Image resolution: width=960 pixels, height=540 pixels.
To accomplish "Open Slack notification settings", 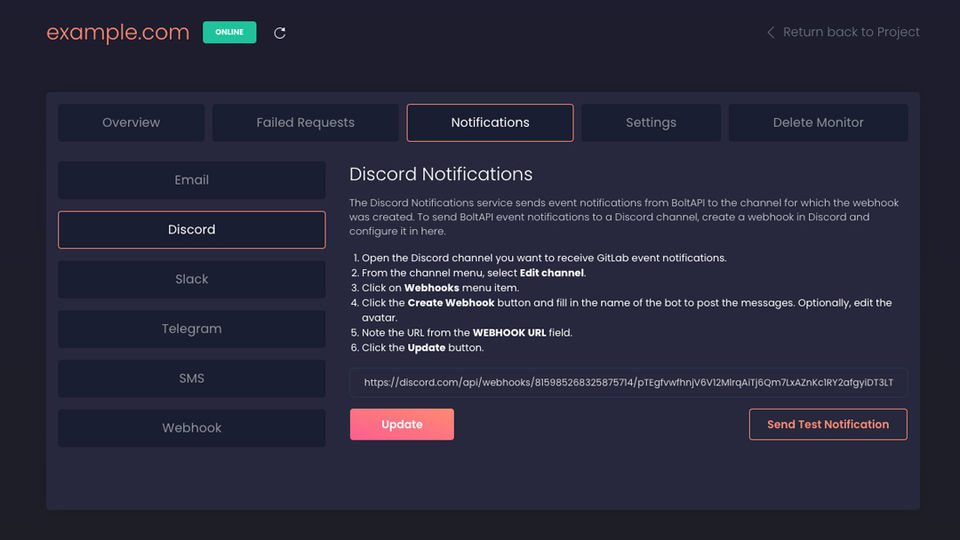I will click(x=192, y=279).
